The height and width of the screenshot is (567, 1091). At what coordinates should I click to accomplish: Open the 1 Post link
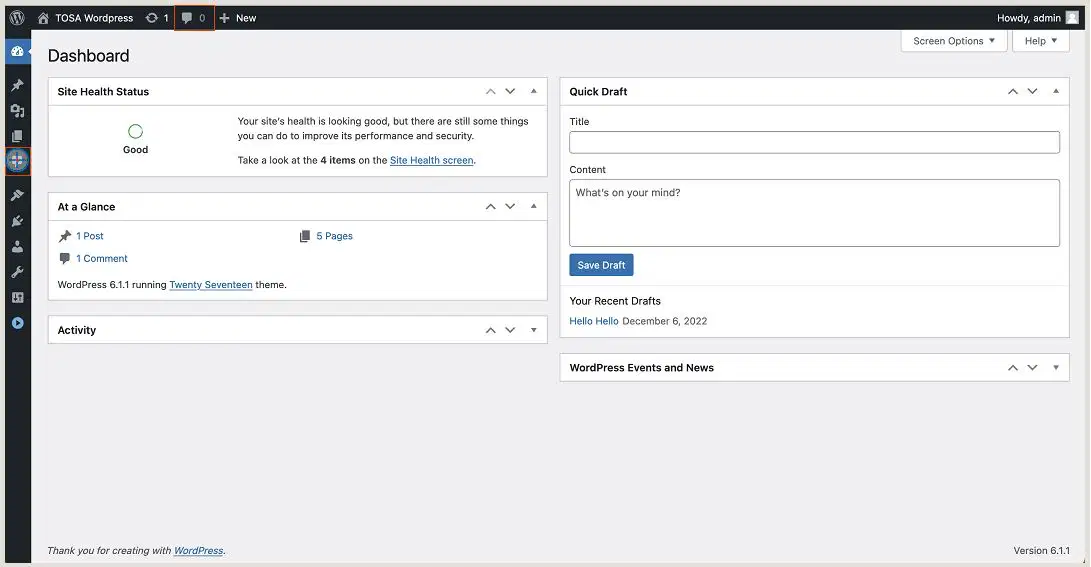pyautogui.click(x=90, y=236)
